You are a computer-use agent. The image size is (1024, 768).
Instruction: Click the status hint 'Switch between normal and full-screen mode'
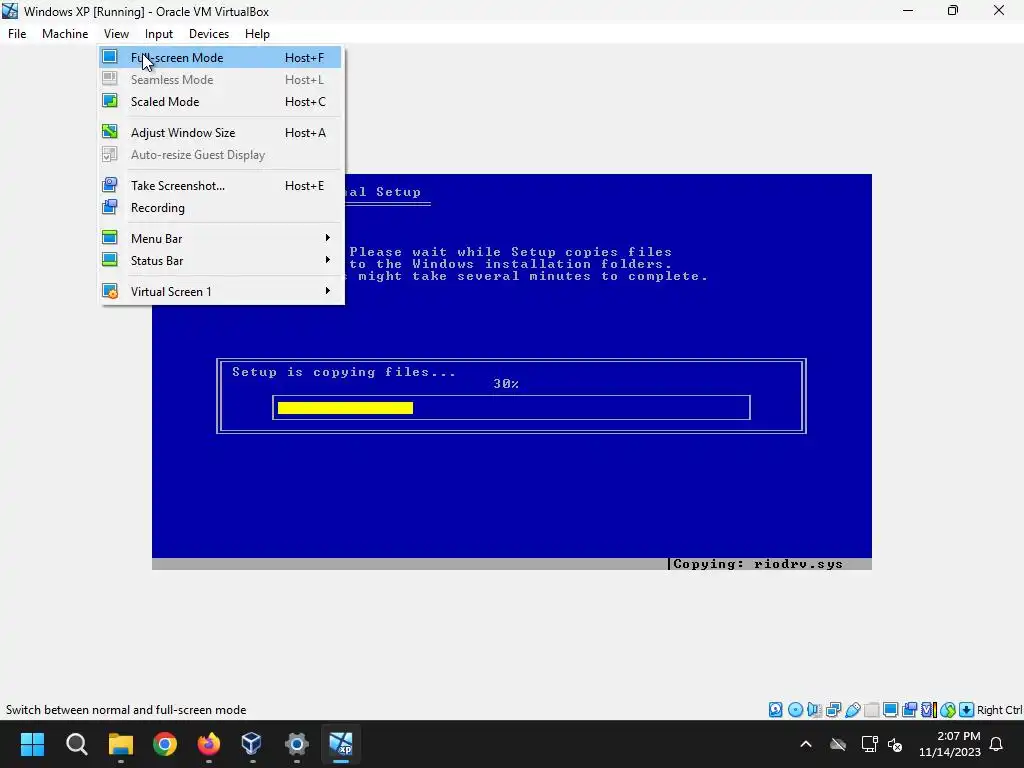point(126,710)
